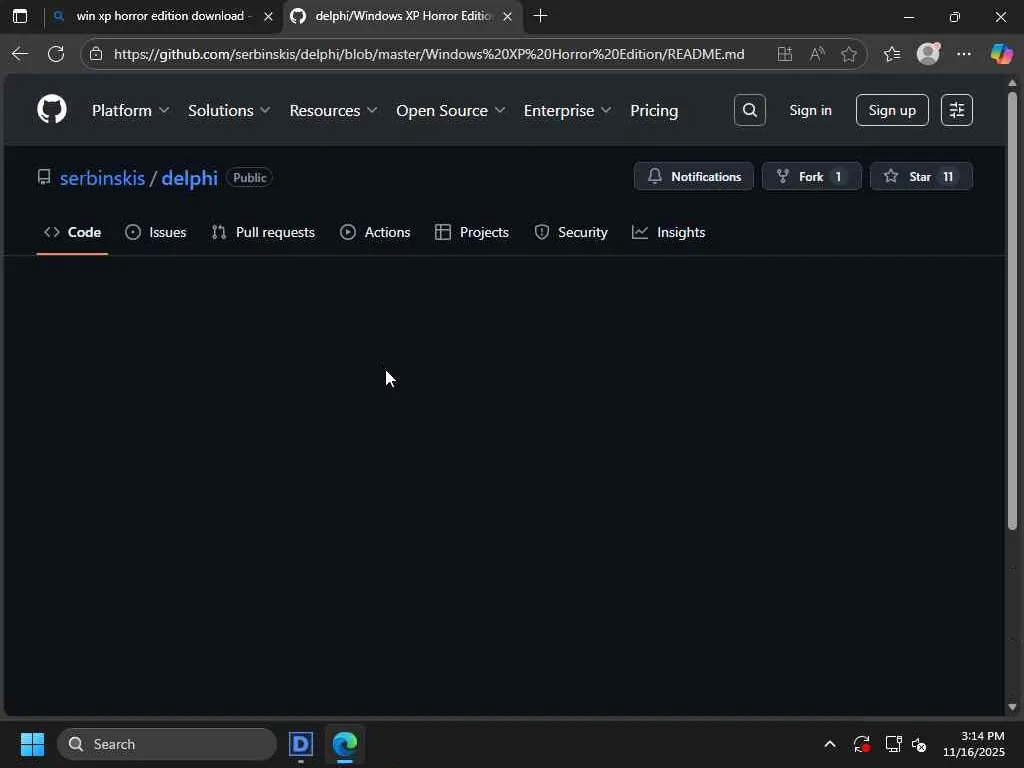Open the split screen apps icon
The height and width of the screenshot is (768, 1024).
click(784, 54)
